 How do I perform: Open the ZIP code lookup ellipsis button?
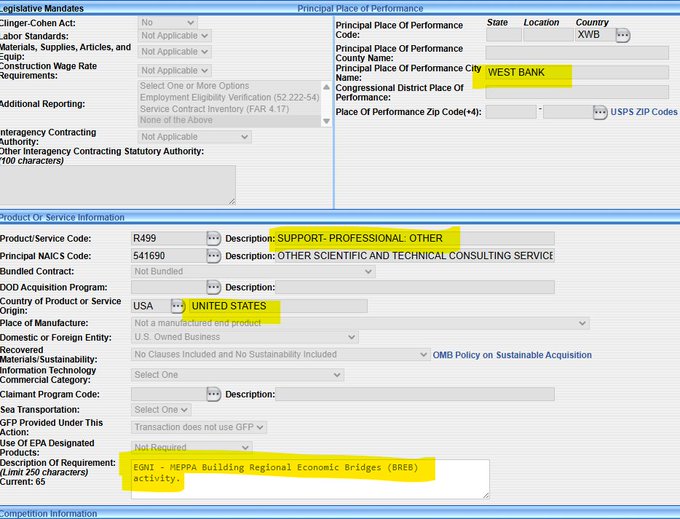[600, 112]
